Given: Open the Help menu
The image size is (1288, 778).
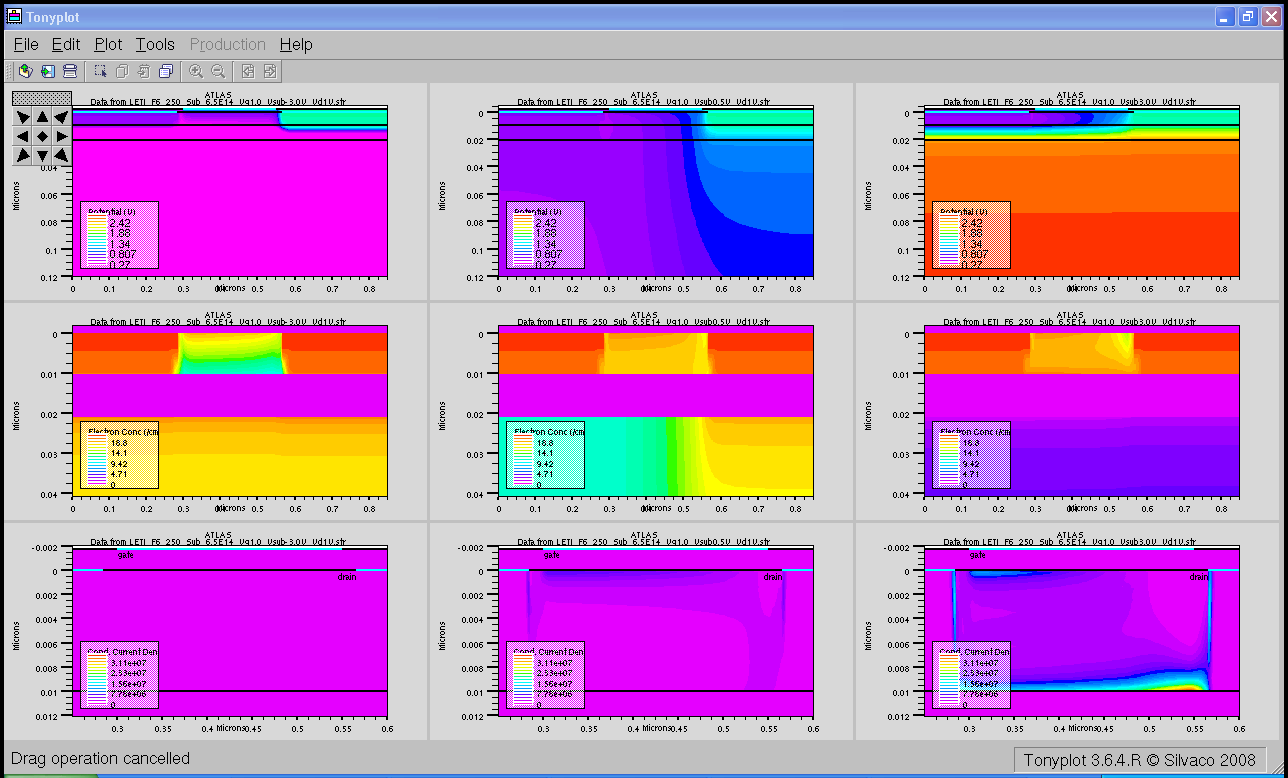Looking at the screenshot, I should click(x=296, y=45).
